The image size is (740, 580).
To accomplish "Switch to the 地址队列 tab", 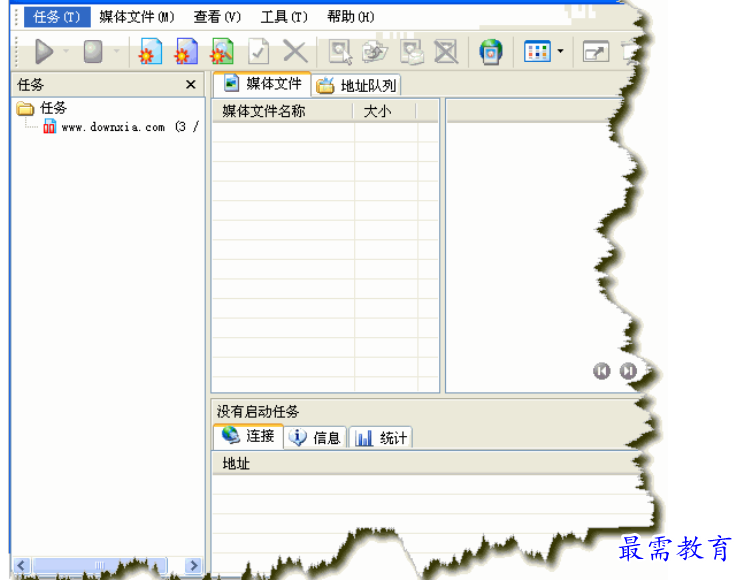I will (357, 85).
